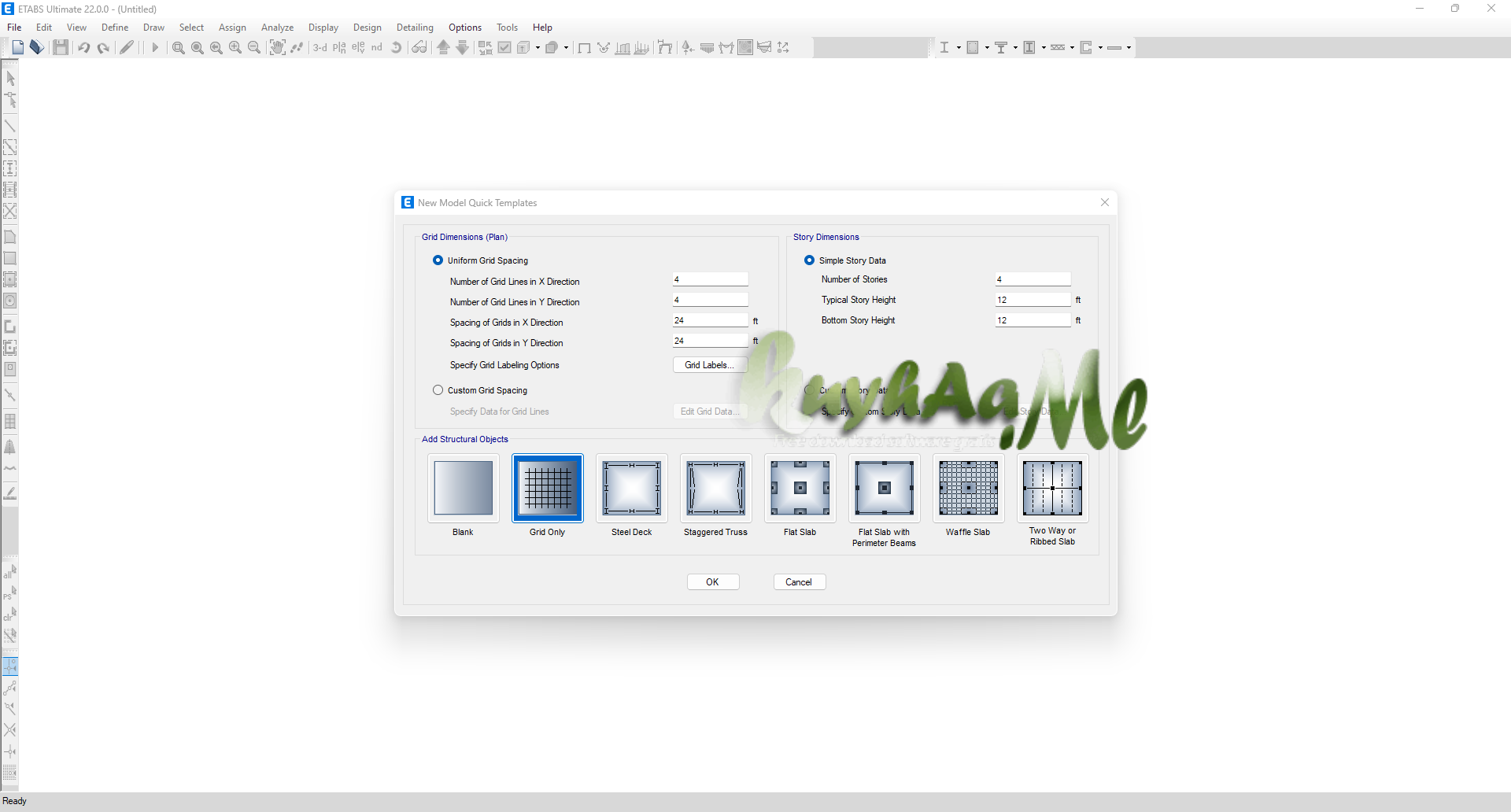Open the Assign menu
Screen dimensions: 1511x812
[232, 28]
